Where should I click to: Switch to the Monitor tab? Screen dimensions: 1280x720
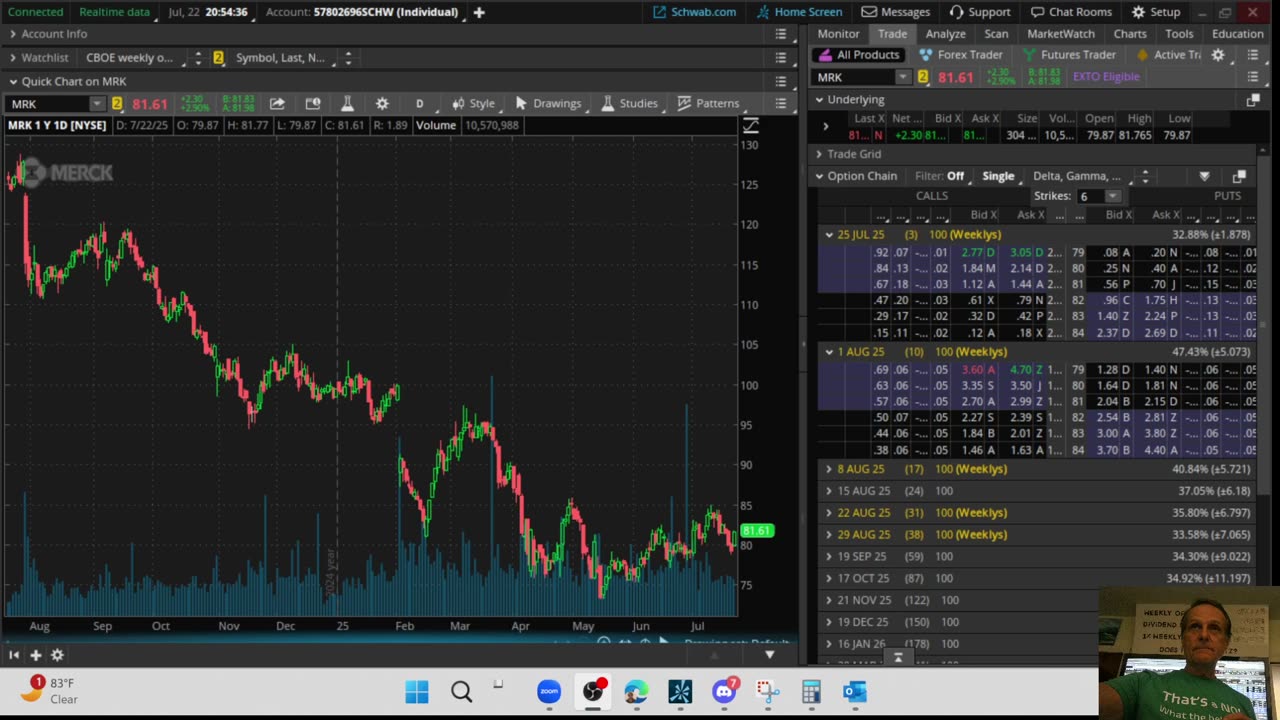pos(838,34)
